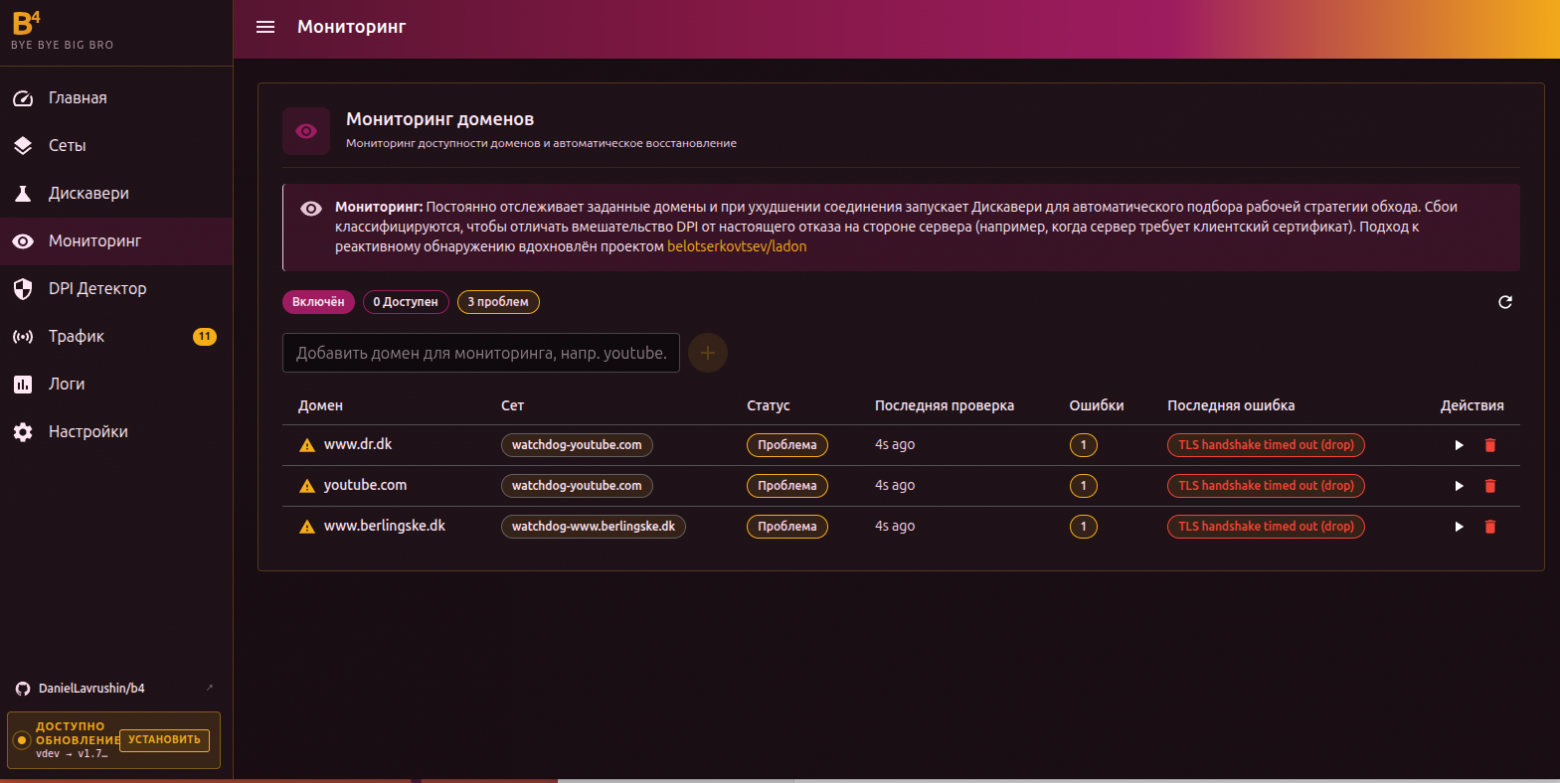Click error count 1 for youtube.com
Screen dimensions: 1560x783
click(x=1083, y=486)
